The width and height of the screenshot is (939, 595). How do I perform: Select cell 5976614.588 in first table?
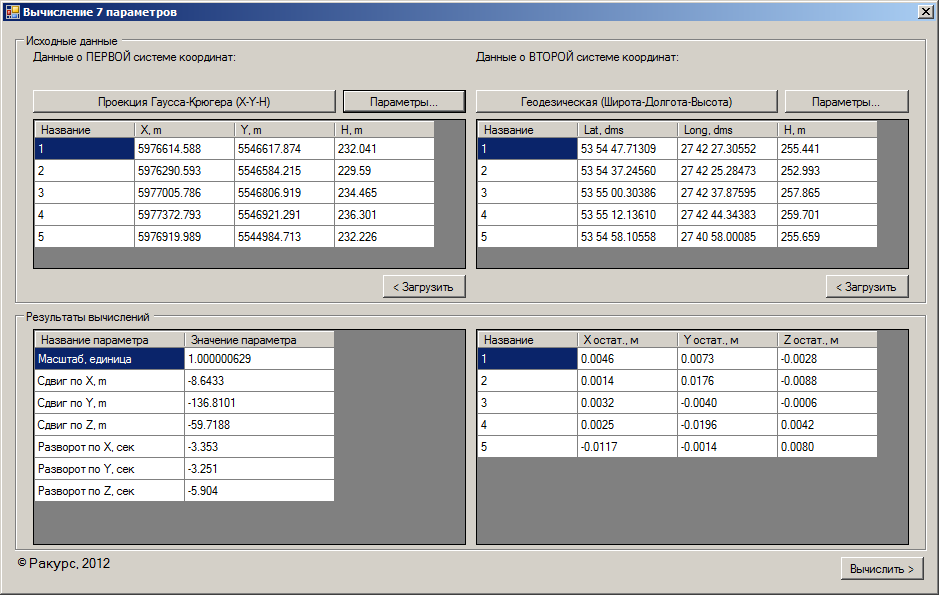coord(184,148)
